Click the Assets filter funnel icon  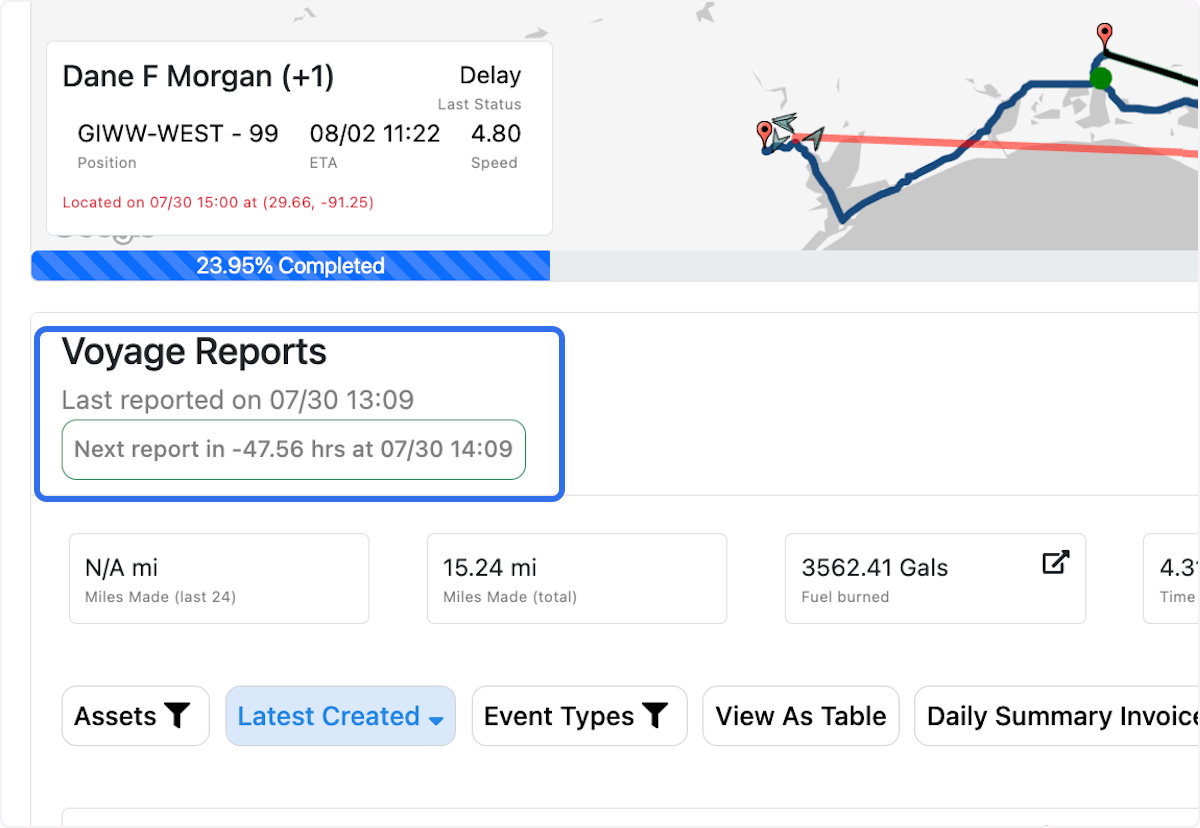(177, 716)
